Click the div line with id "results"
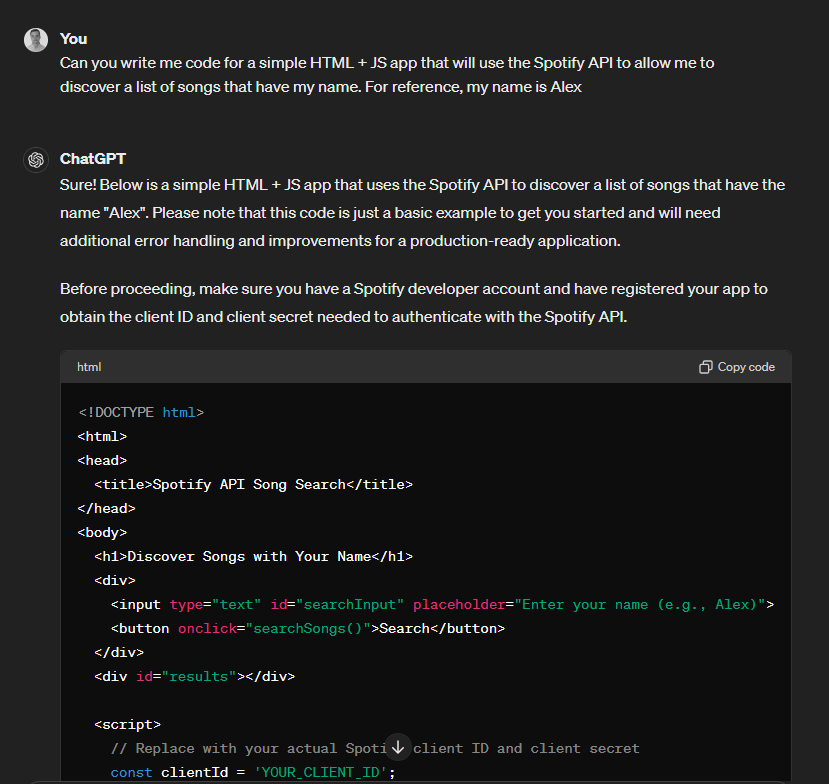Viewport: 829px width, 784px height. pos(195,676)
